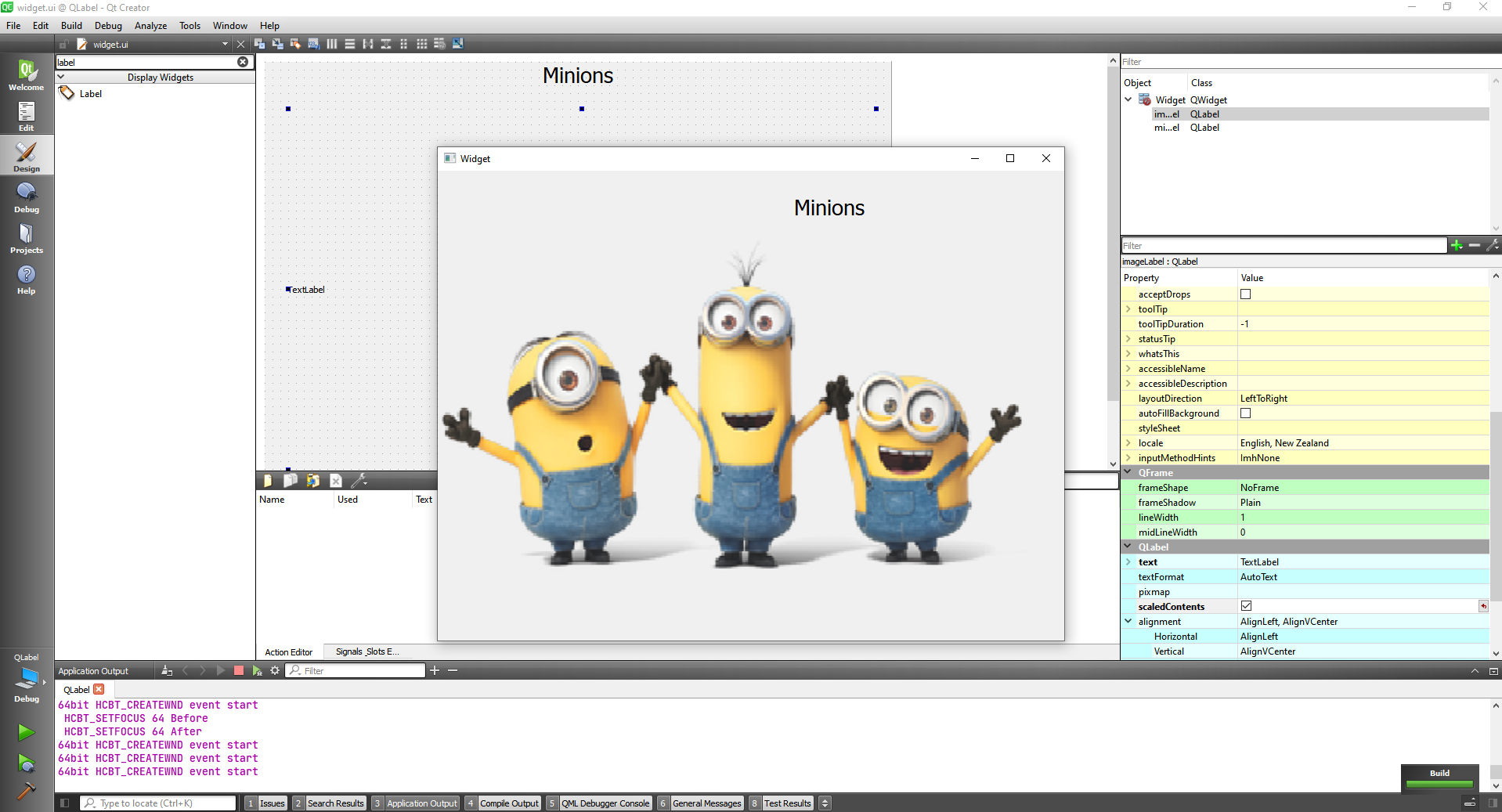The width and height of the screenshot is (1502, 812).
Task: Click the green Run button
Action: [x=26, y=732]
